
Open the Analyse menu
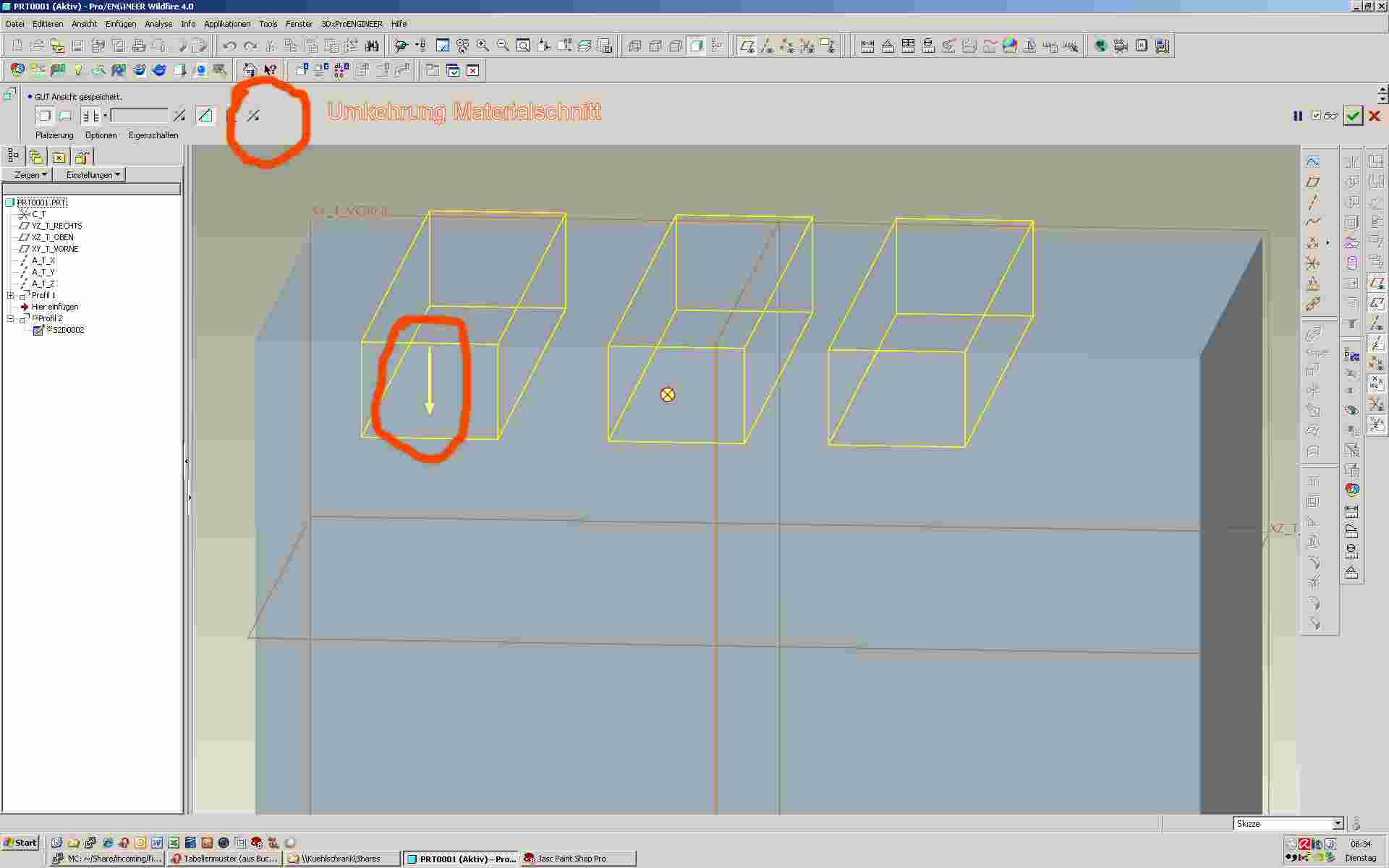tap(158, 24)
